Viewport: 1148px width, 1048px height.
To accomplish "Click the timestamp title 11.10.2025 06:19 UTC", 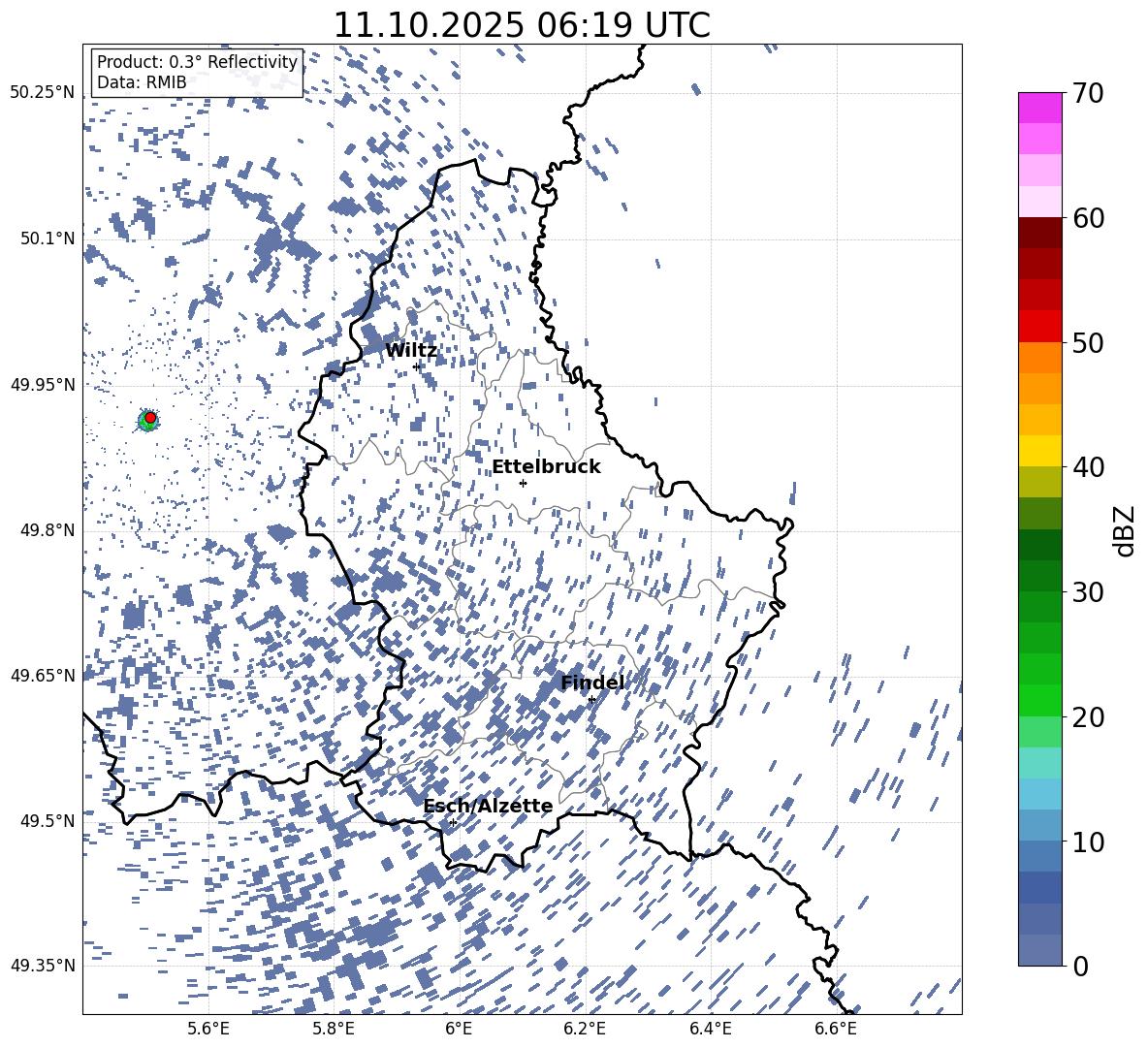I will 522,25.
